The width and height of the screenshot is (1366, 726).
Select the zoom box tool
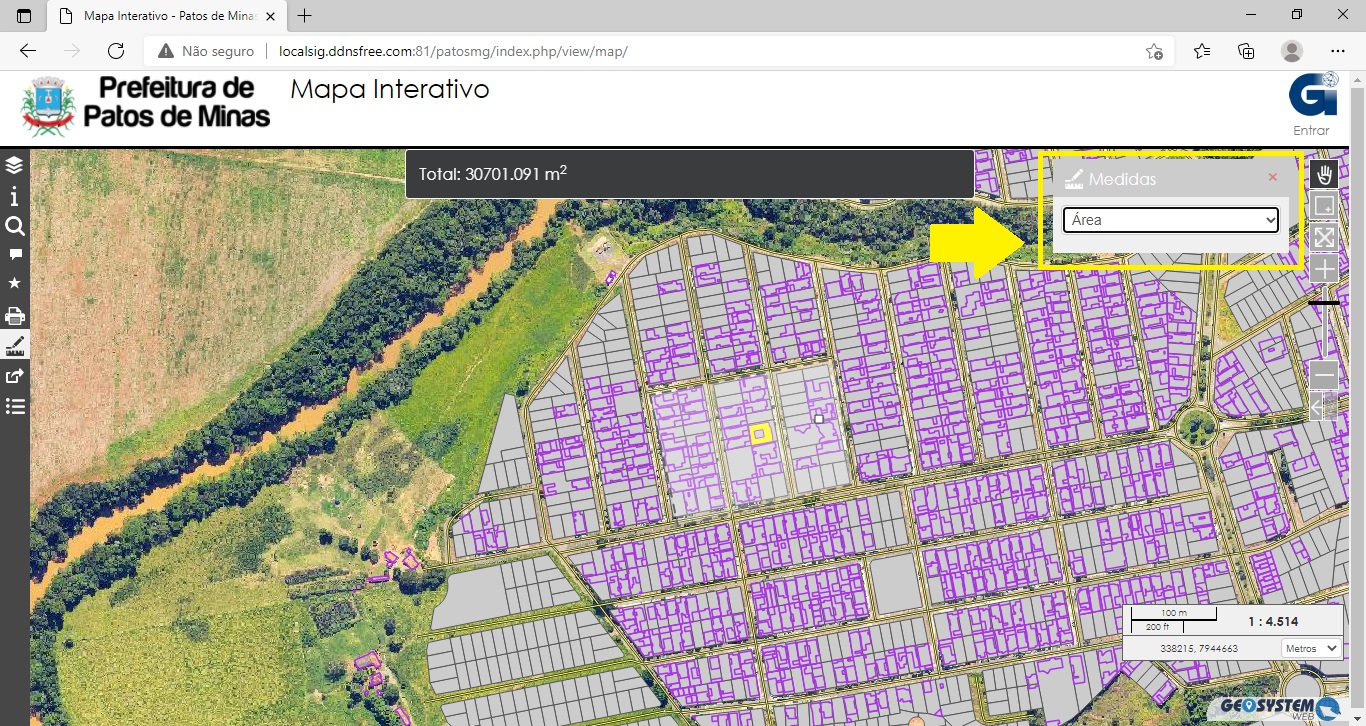point(1324,206)
